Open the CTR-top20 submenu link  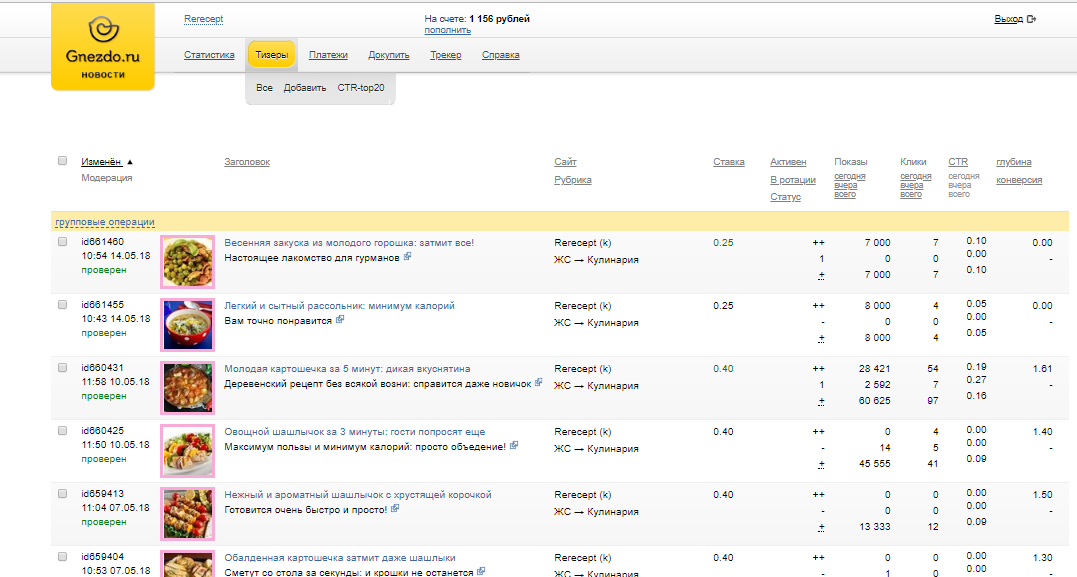[x=360, y=88]
